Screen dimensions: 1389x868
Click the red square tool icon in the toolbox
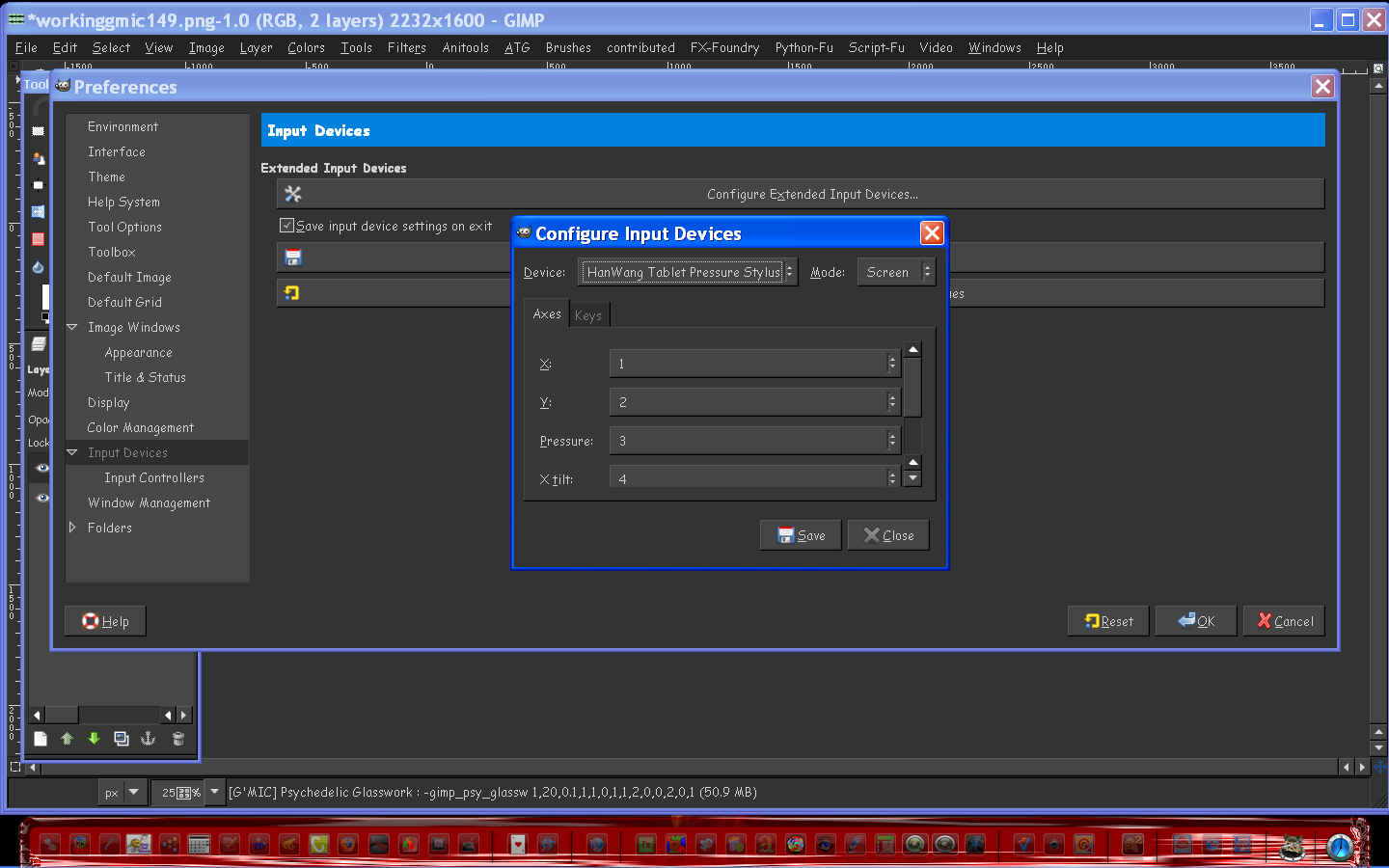click(38, 239)
